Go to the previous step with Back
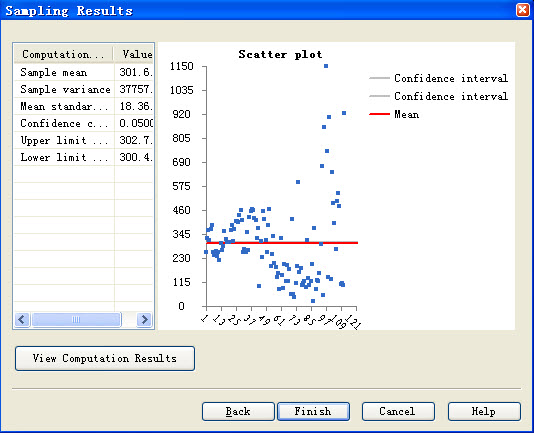 point(238,411)
